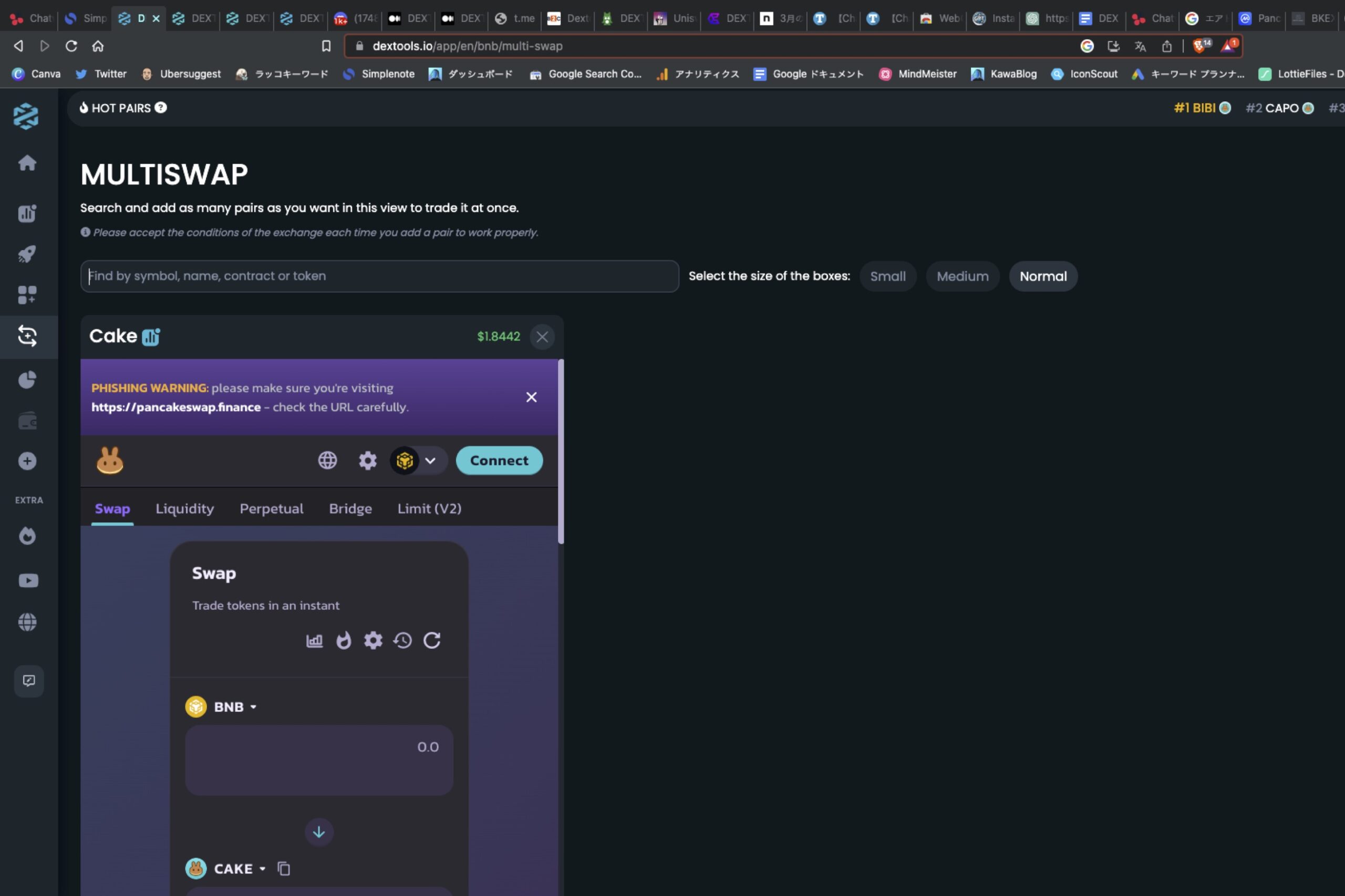Select the Small box size option

pyautogui.click(x=887, y=276)
